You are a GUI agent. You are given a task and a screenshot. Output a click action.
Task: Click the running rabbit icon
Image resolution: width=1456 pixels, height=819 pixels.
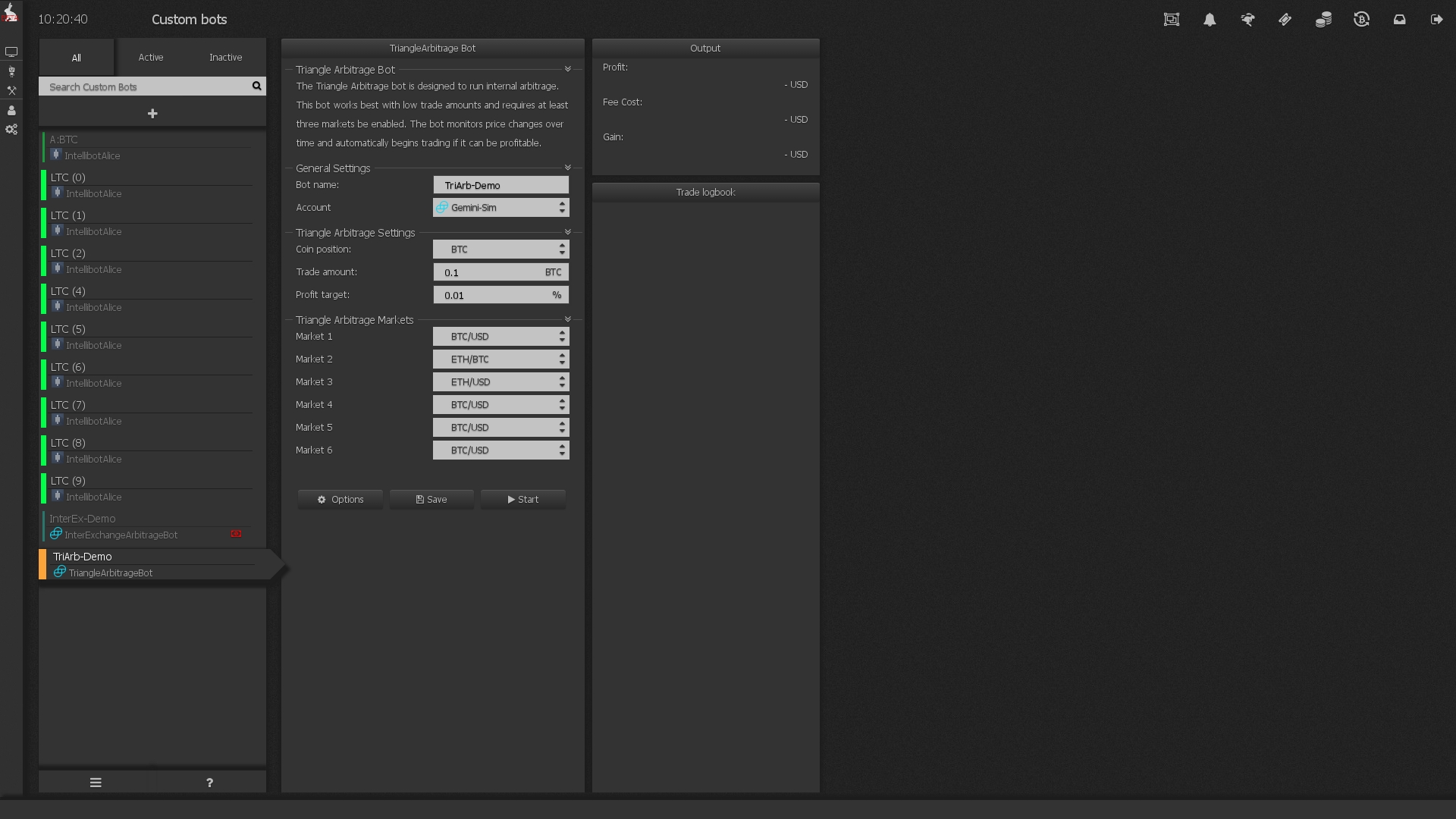(1247, 20)
